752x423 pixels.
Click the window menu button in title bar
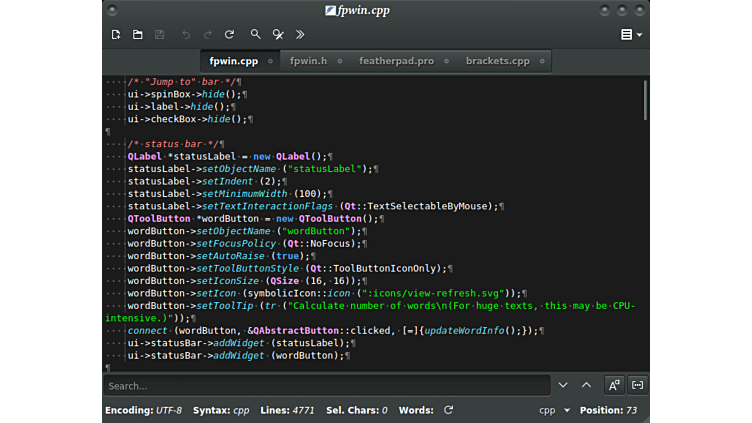112,10
